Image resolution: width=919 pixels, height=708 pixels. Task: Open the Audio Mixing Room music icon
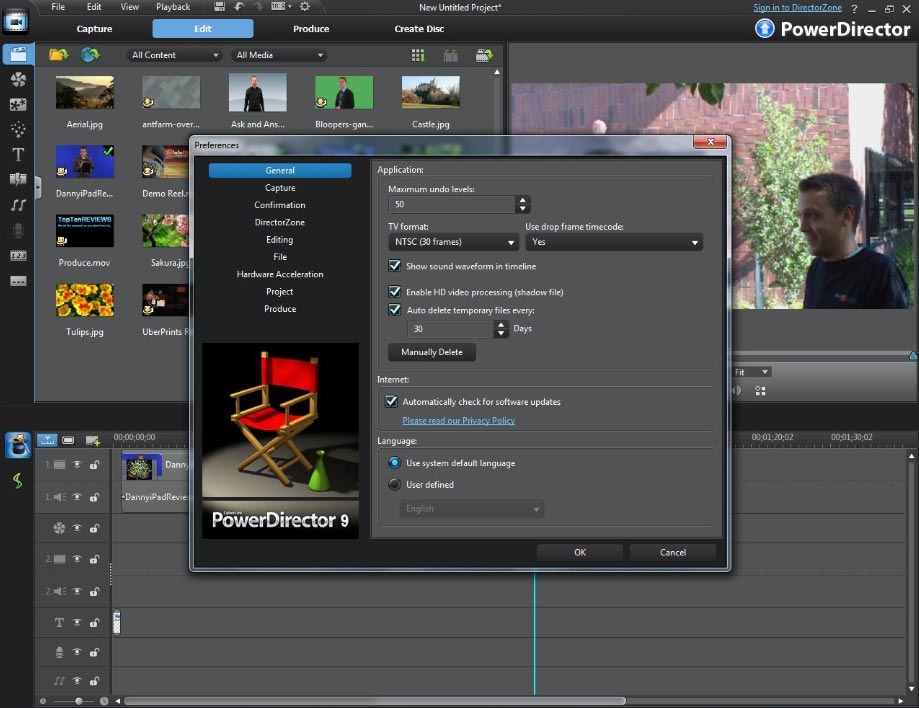(18, 205)
